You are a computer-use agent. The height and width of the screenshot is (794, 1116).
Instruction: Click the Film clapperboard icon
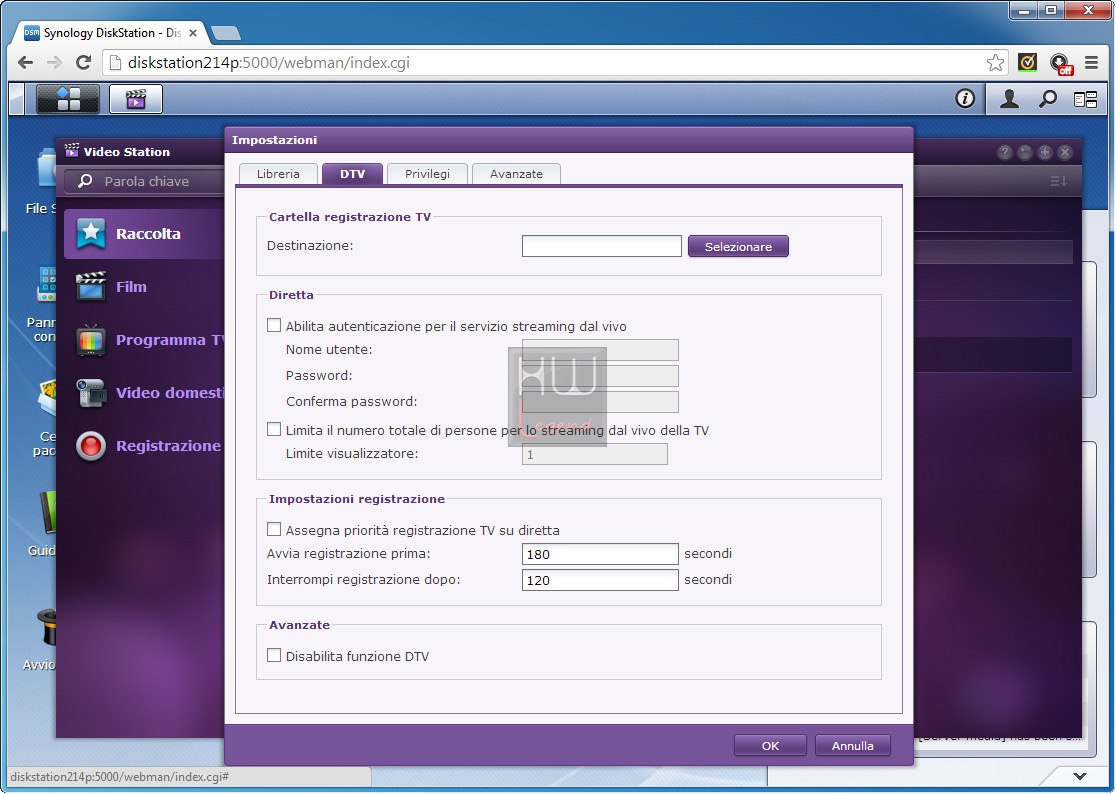tap(91, 287)
